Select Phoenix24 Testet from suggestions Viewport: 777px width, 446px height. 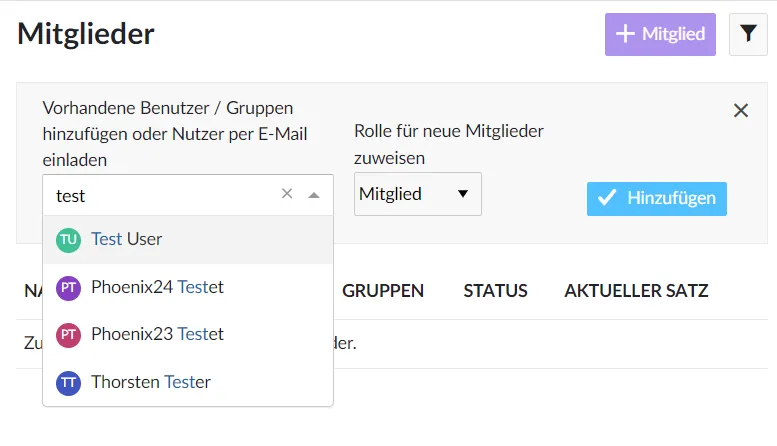188,287
